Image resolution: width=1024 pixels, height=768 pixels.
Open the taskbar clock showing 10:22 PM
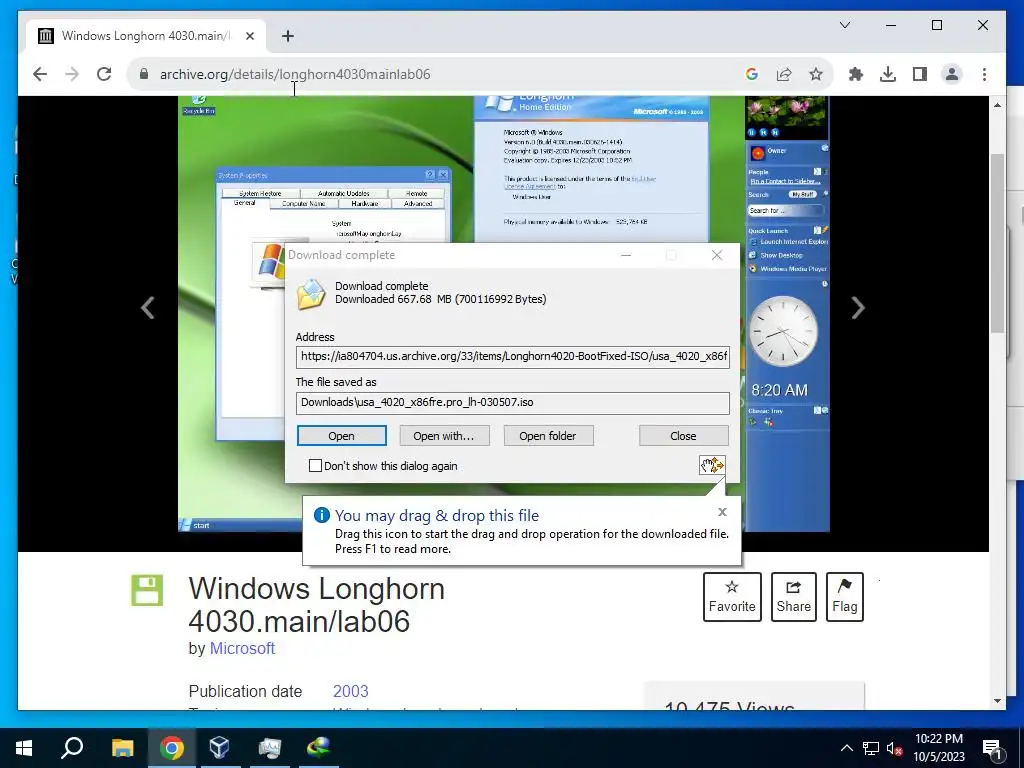tap(938, 748)
